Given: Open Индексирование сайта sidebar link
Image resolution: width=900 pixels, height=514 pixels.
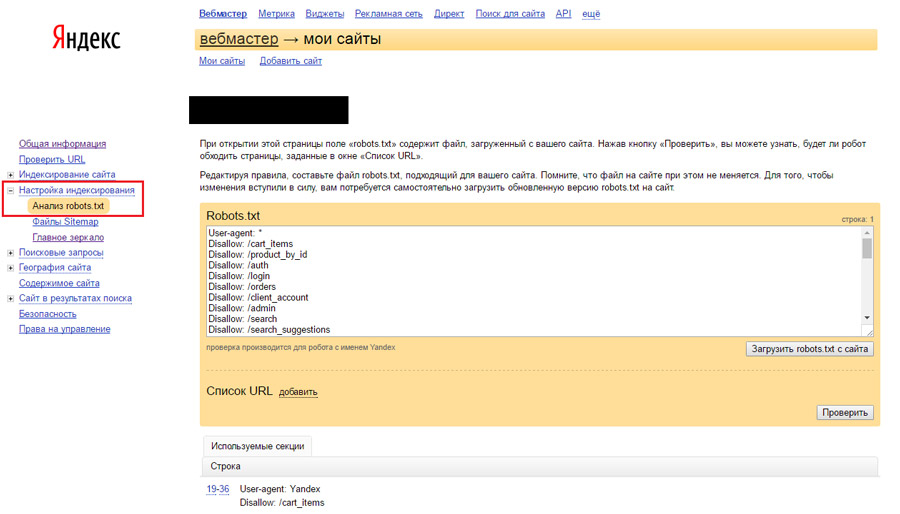Looking at the screenshot, I should tap(67, 174).
